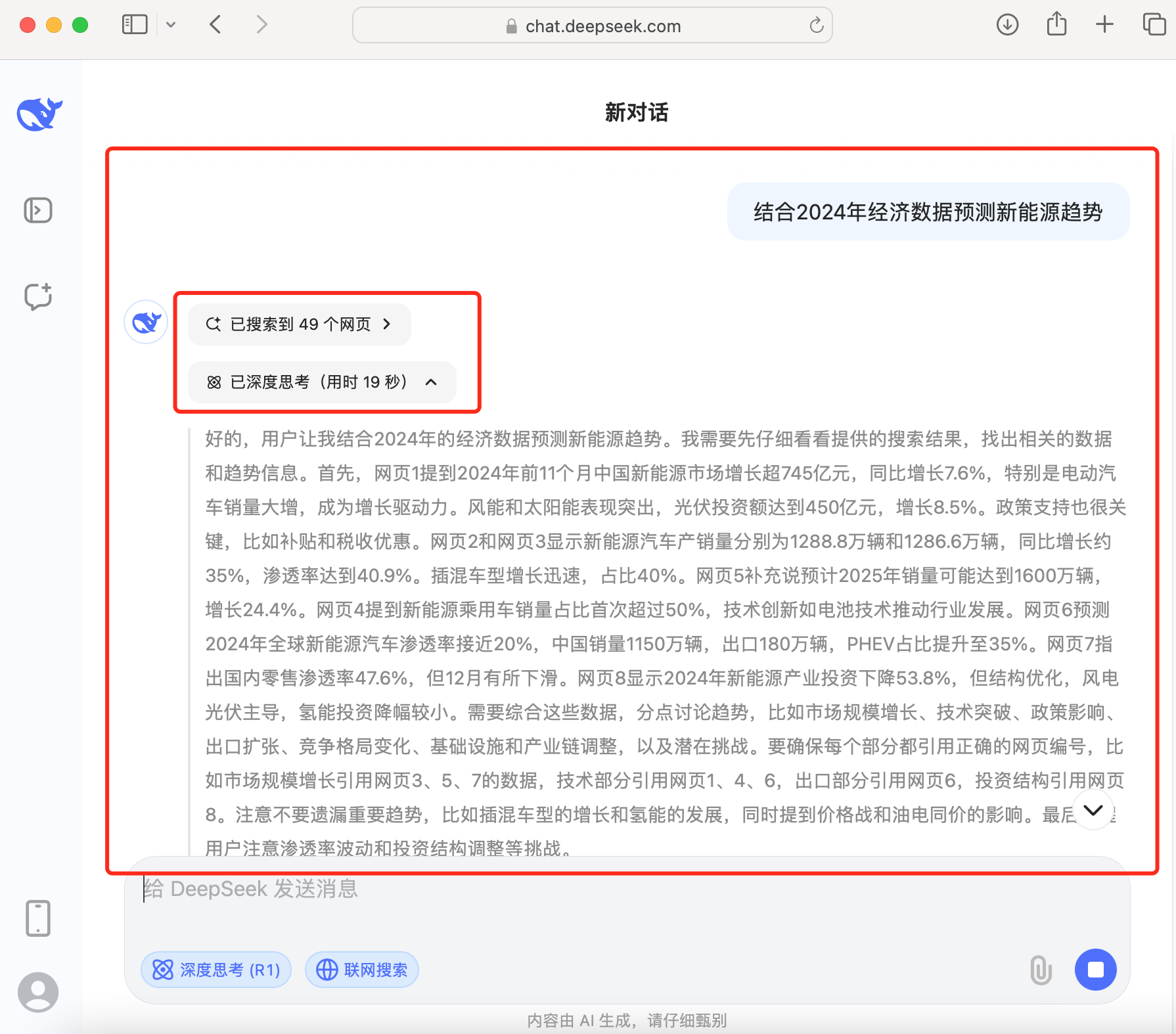The width and height of the screenshot is (1176, 1034).
Task: Click the attachment paperclip icon
Action: point(1041,970)
